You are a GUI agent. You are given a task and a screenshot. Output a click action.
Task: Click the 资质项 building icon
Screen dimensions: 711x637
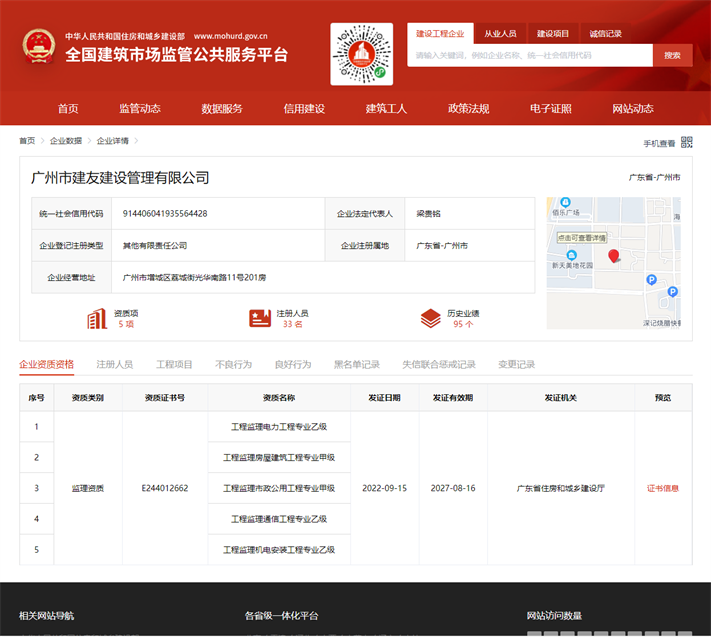(97, 319)
